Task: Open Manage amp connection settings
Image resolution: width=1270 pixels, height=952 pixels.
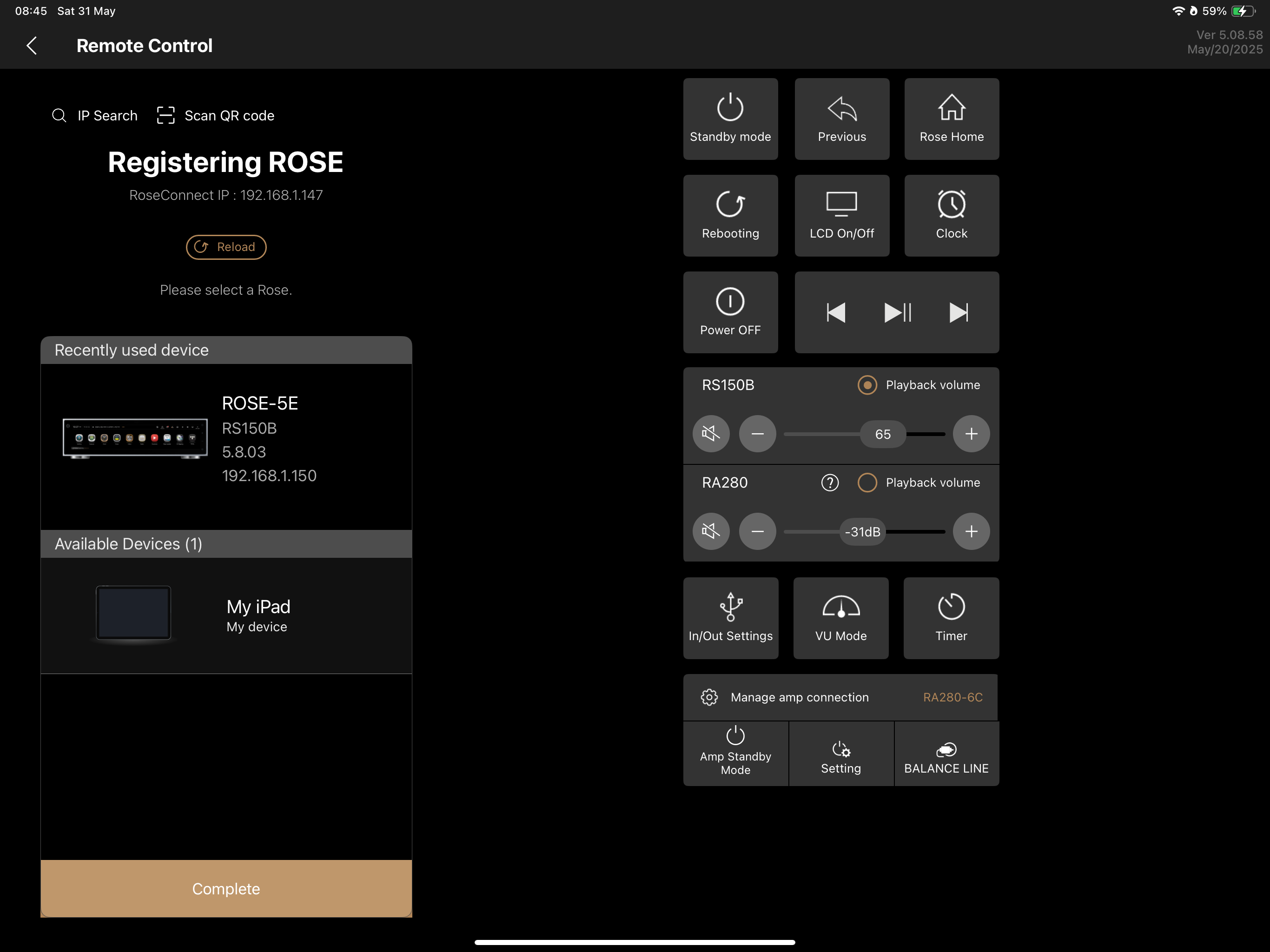Action: click(840, 697)
